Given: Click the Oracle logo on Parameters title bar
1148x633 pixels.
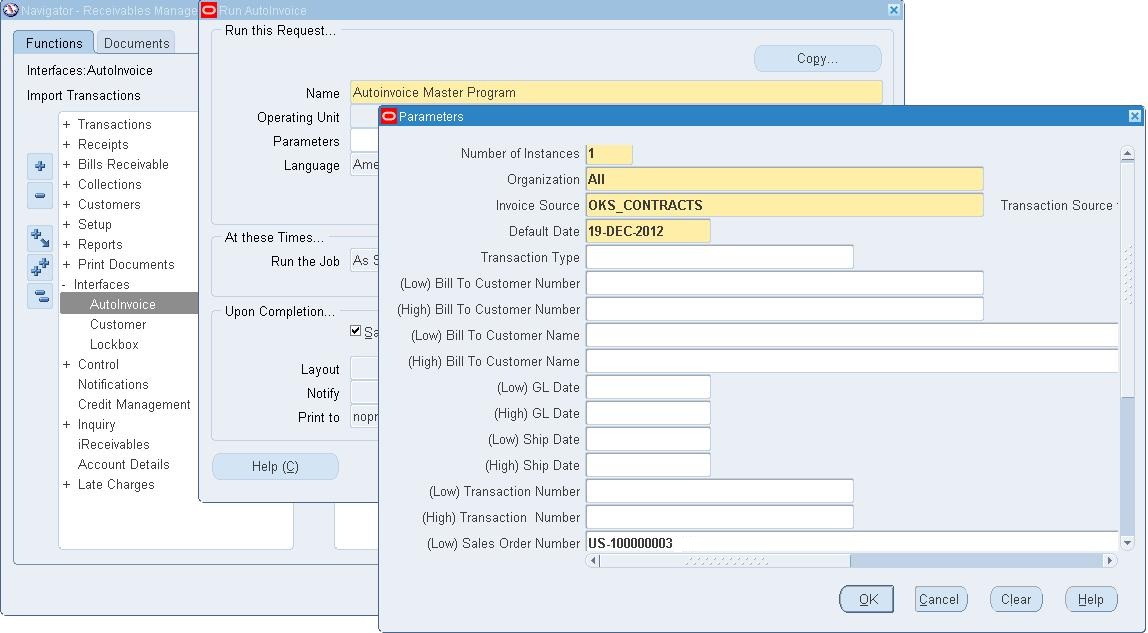Looking at the screenshot, I should (388, 117).
